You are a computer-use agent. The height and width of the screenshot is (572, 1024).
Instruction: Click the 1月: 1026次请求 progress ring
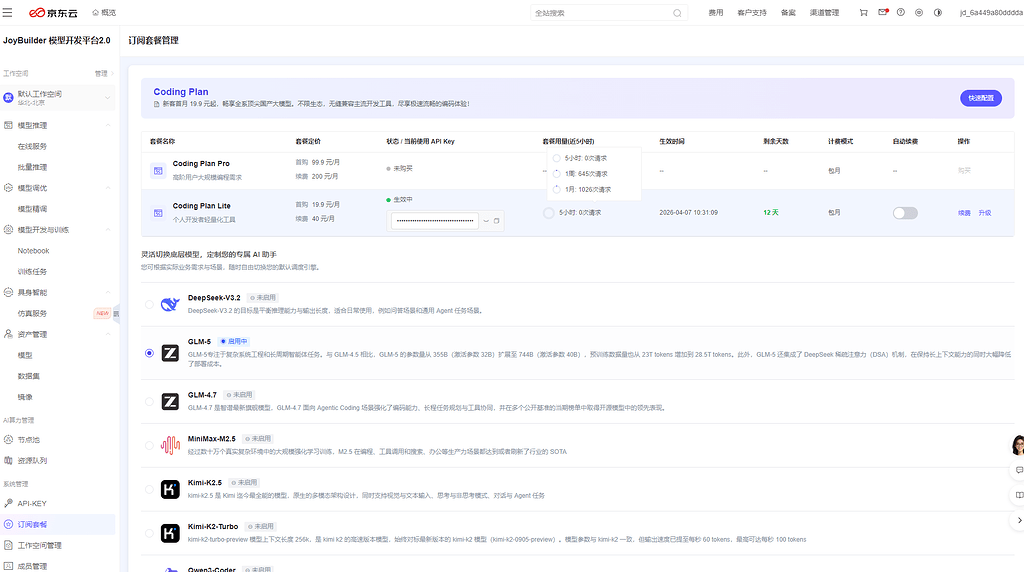(556, 189)
